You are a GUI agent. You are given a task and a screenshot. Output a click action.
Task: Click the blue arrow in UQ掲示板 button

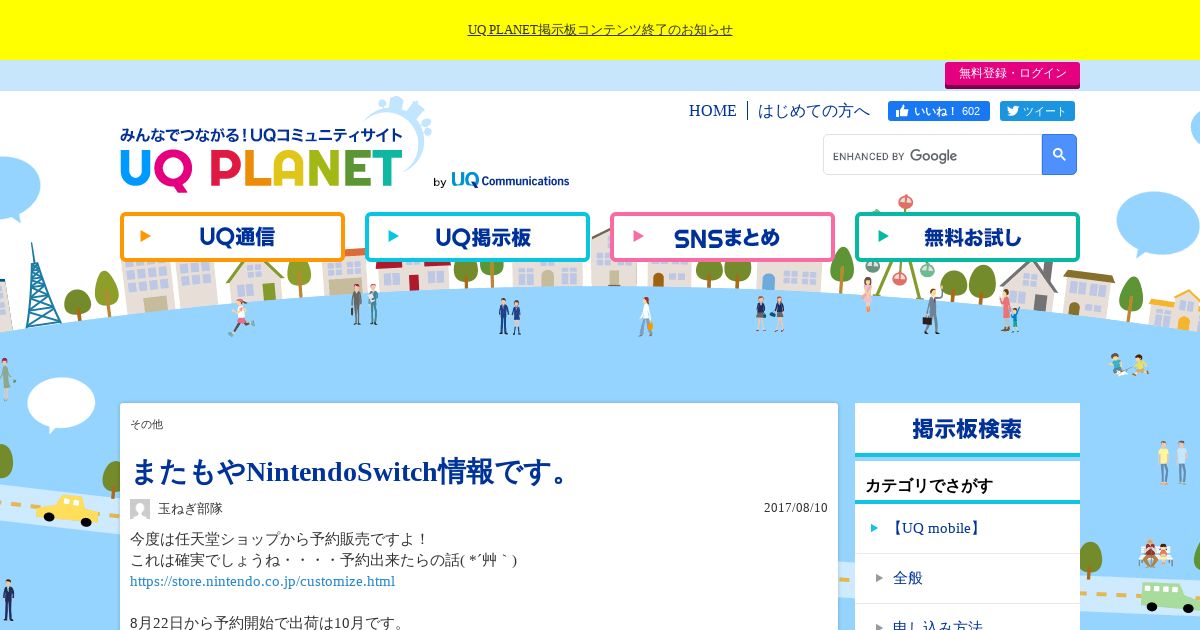click(x=394, y=237)
